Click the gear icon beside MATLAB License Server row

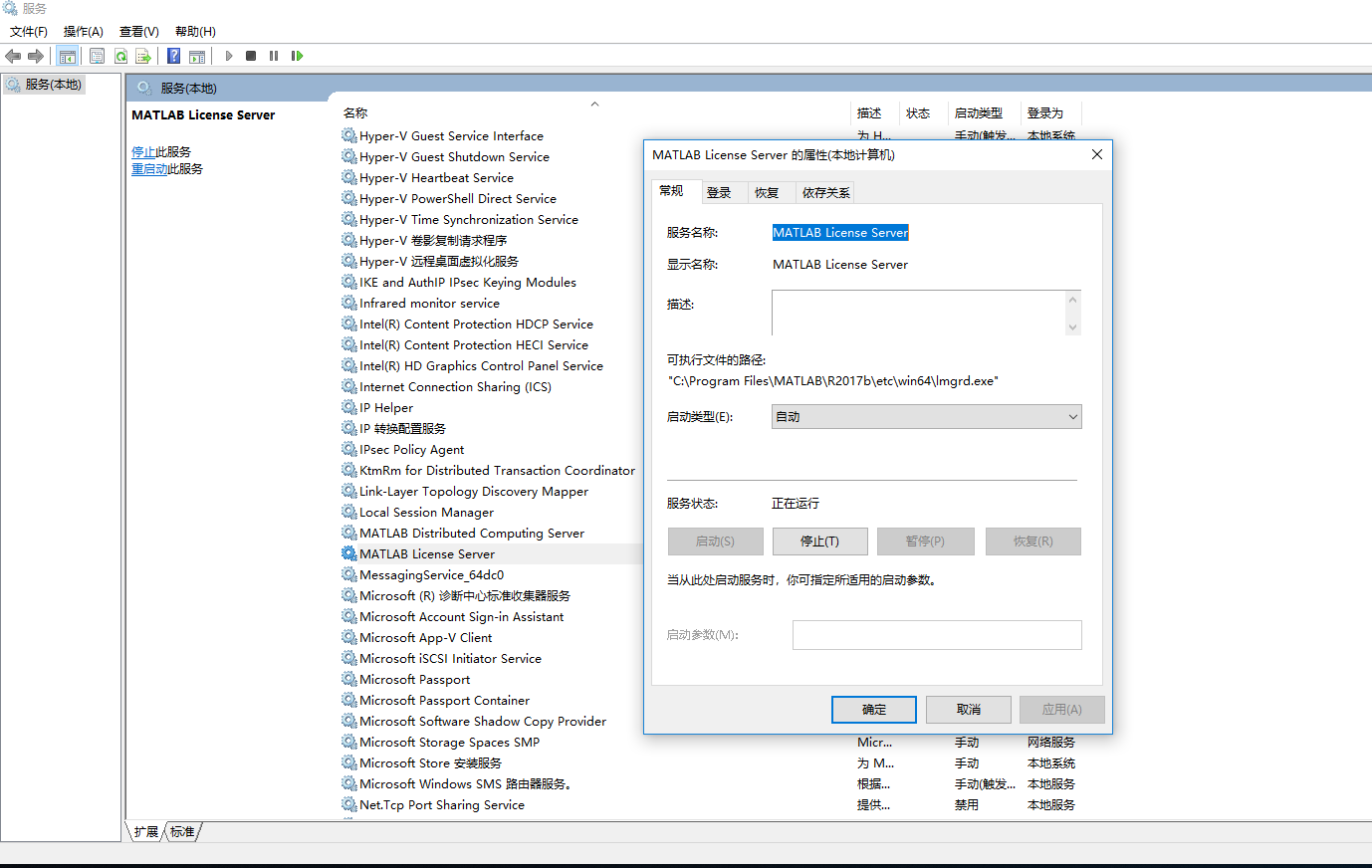349,553
